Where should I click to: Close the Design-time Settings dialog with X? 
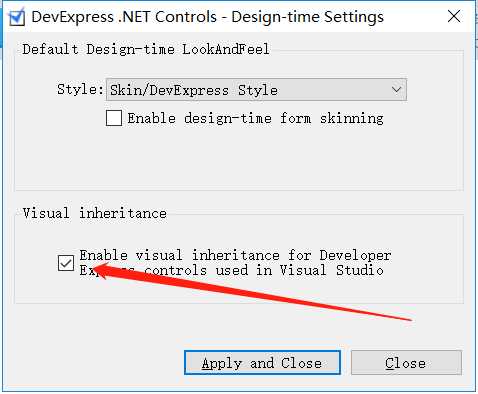454,16
